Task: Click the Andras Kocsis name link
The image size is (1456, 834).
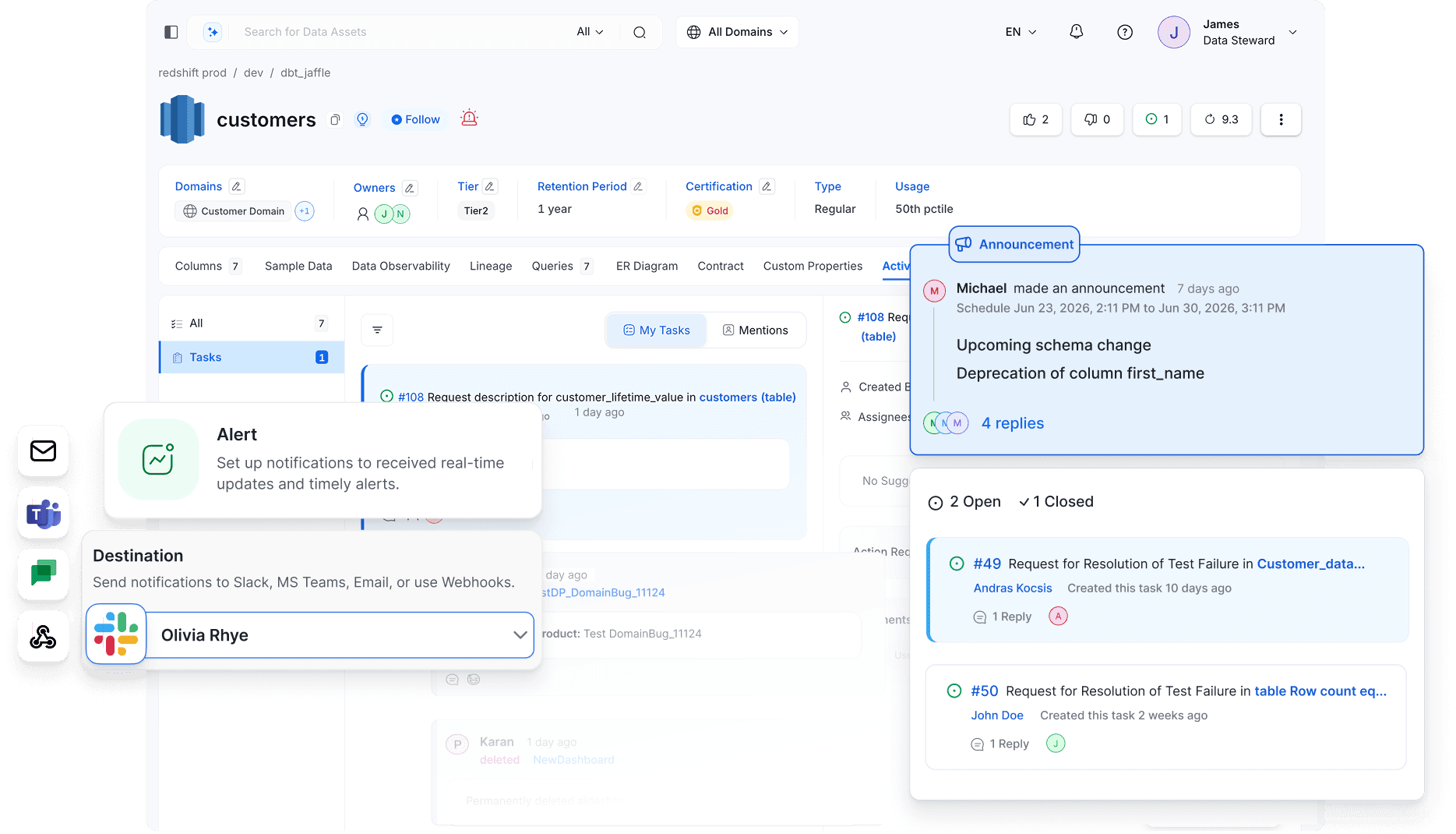Action: (1012, 588)
